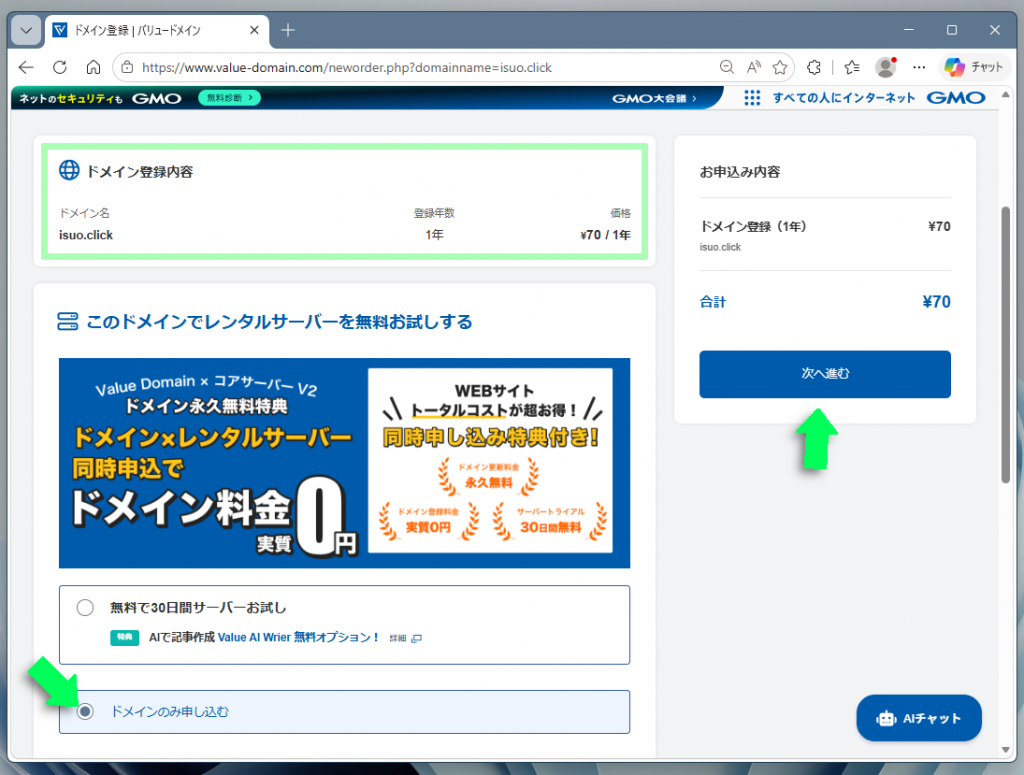Open 詳細 external link icon
The width and height of the screenshot is (1024, 775).
coord(416,639)
